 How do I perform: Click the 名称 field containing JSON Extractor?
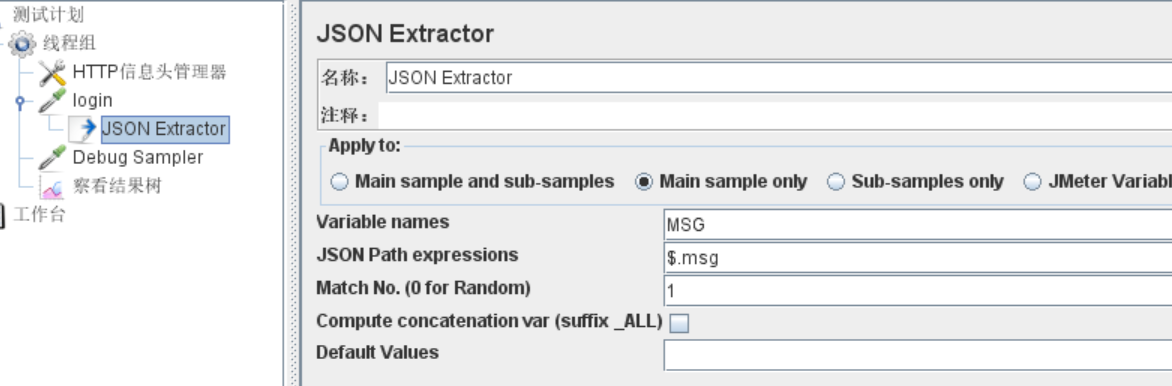[x=779, y=78]
